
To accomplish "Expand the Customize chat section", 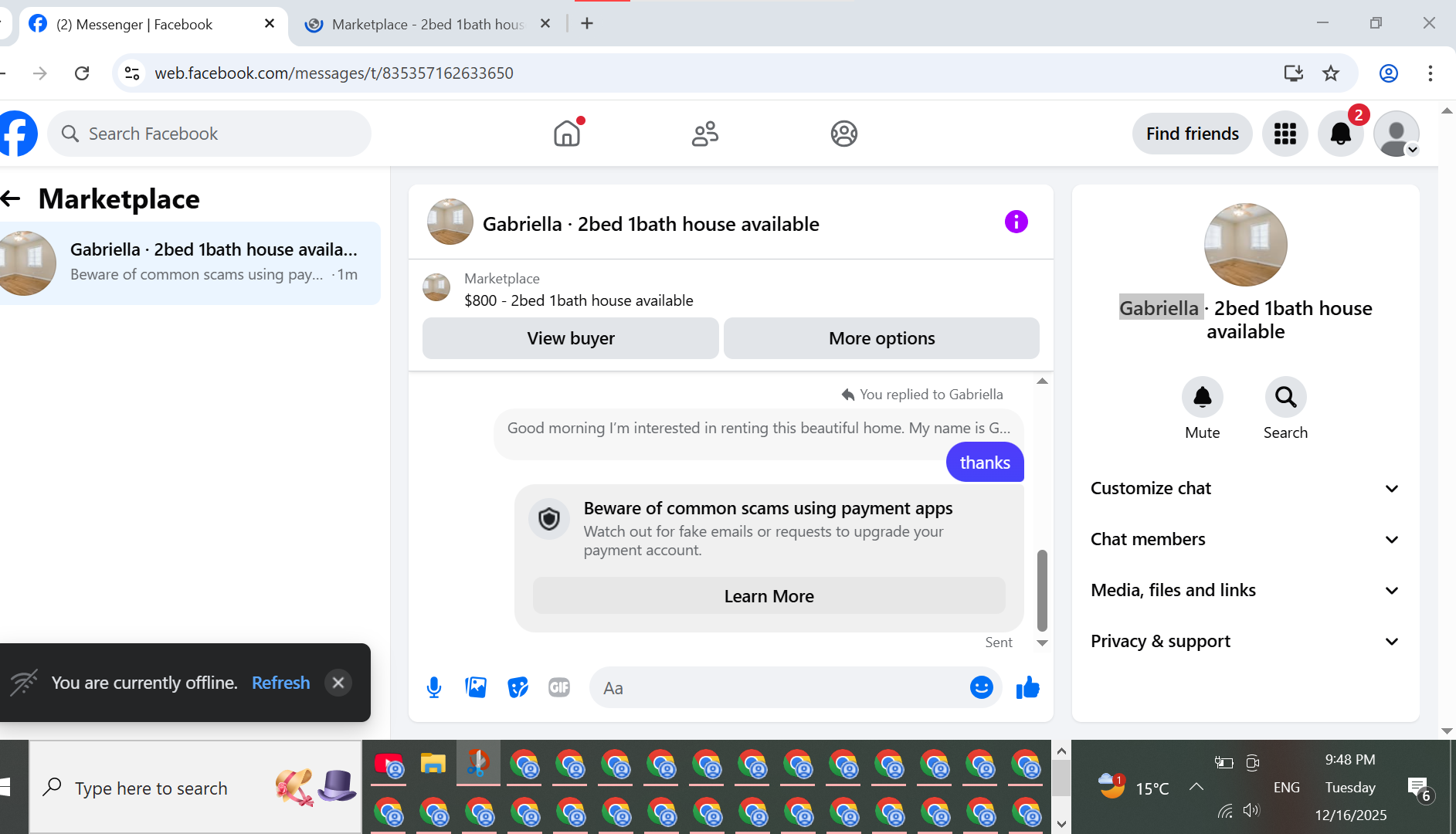I will pyautogui.click(x=1245, y=489).
